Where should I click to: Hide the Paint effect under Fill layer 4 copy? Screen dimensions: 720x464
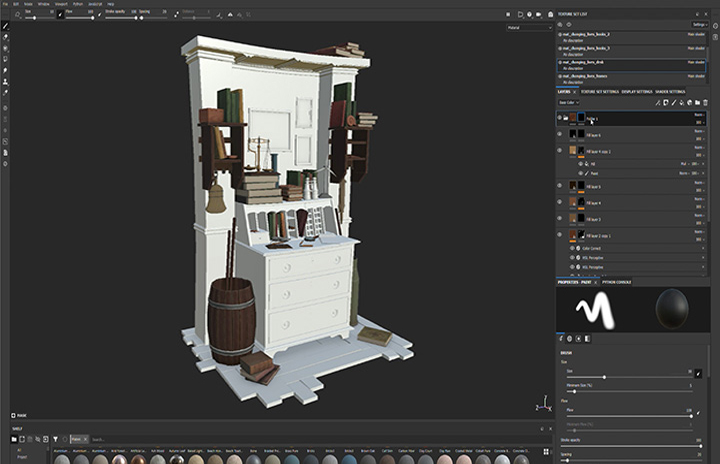(x=580, y=173)
